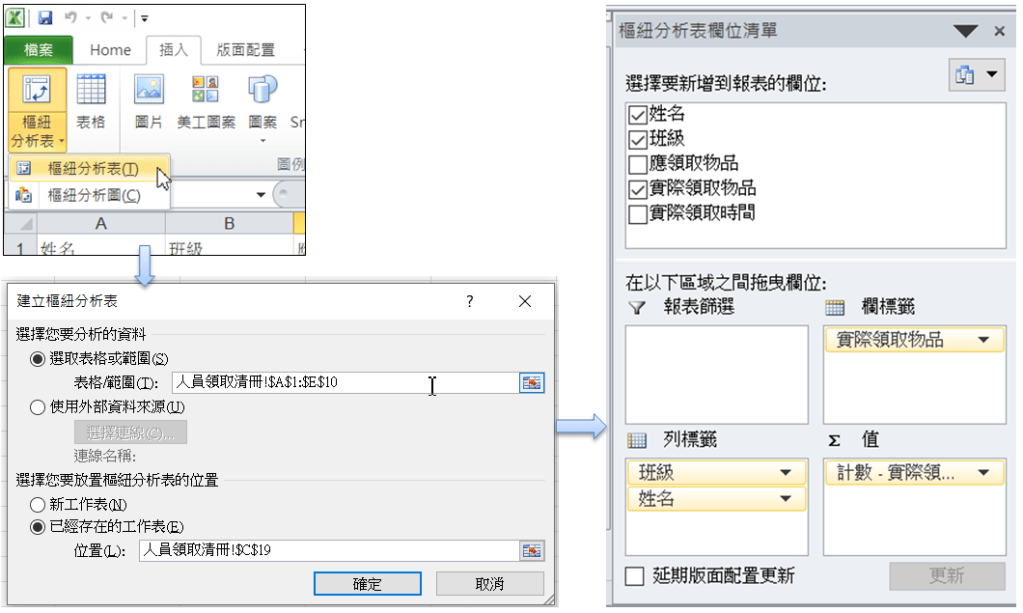Click 取消 to cancel PivotTable creation
Screen dimensions: 1023x613
pos(489,583)
